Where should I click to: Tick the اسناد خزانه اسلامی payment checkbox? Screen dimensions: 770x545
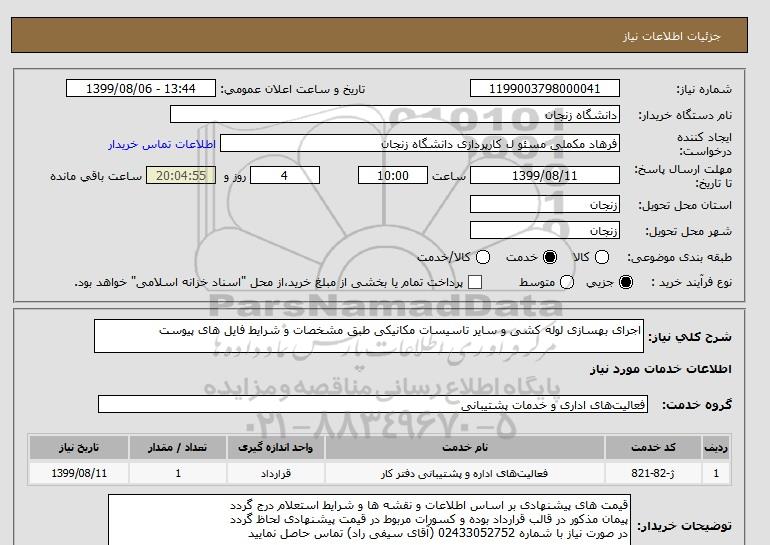[x=475, y=282]
